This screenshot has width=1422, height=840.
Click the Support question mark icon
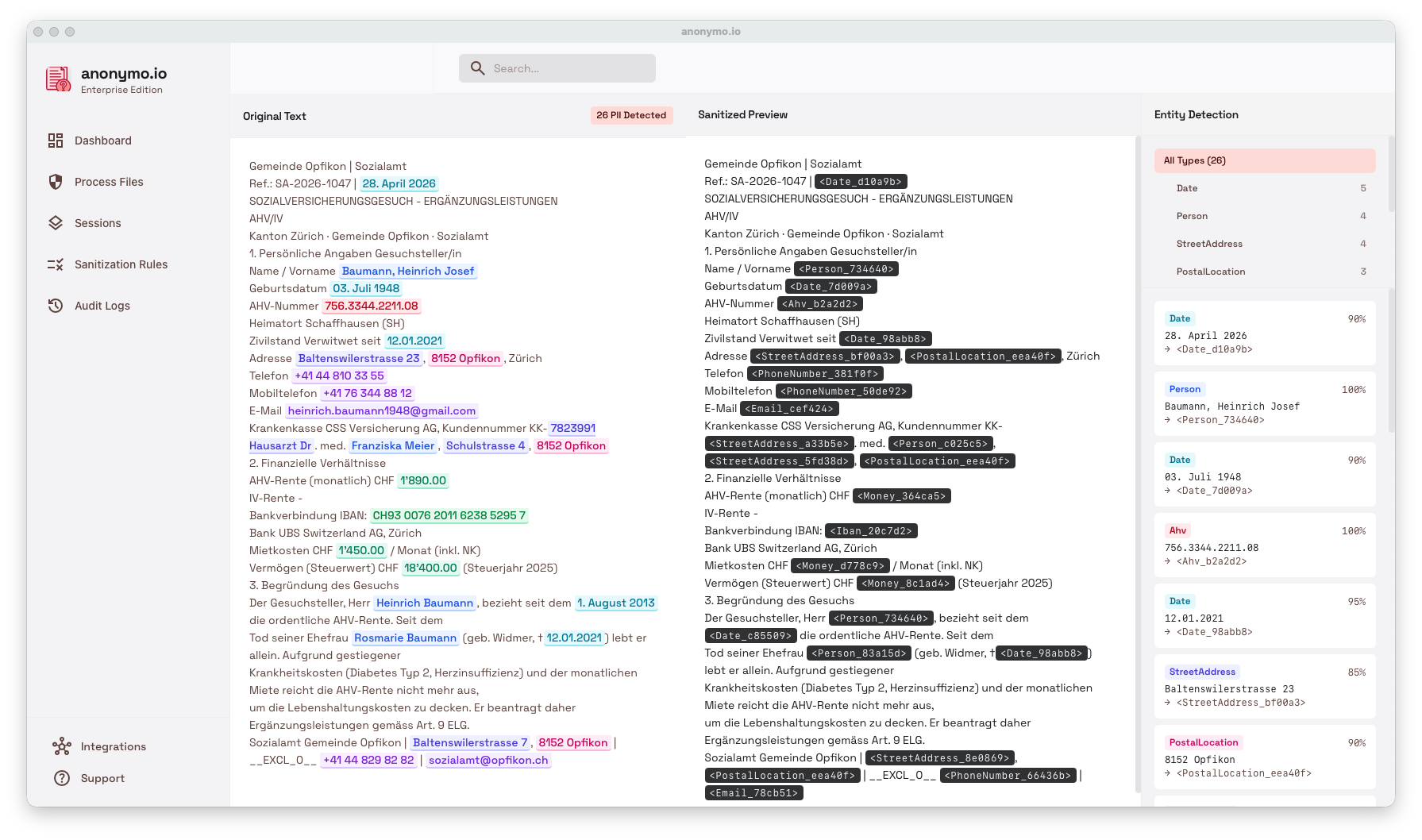(62, 778)
